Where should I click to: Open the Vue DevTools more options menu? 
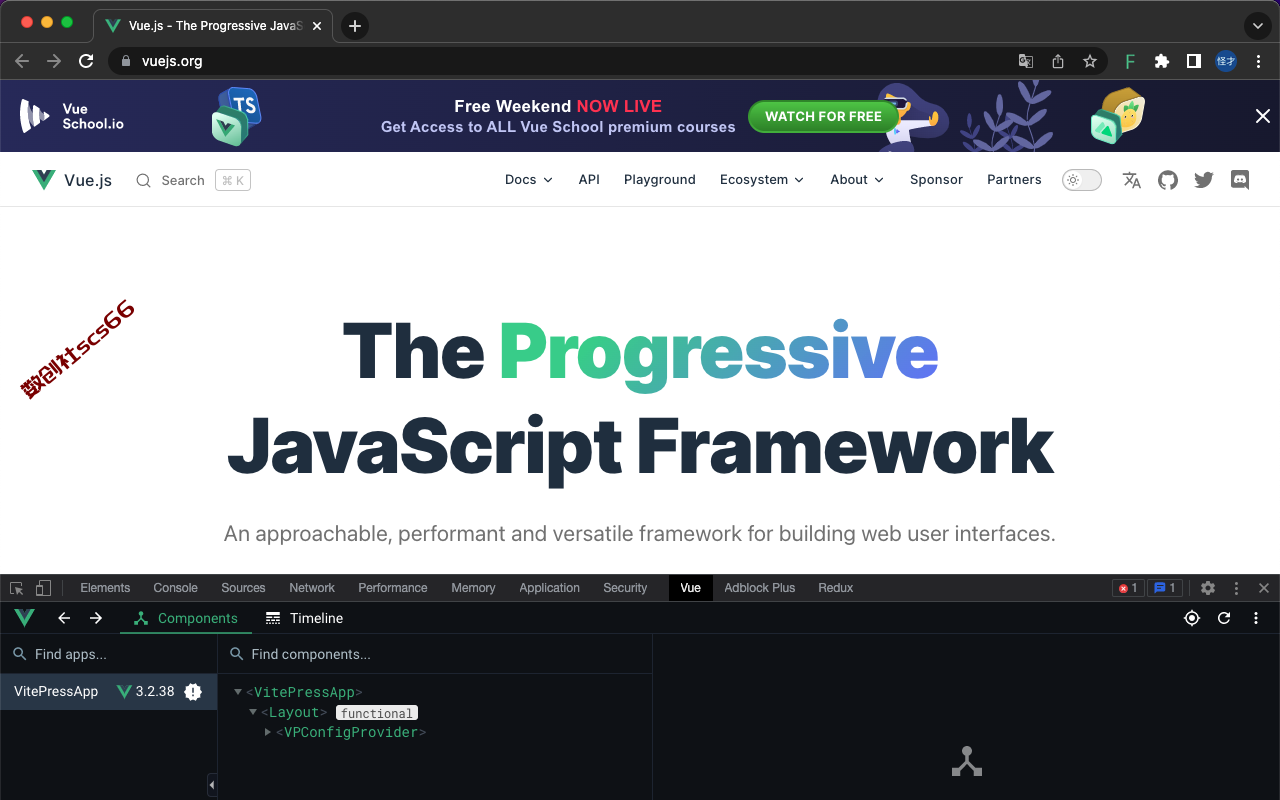tap(1256, 618)
